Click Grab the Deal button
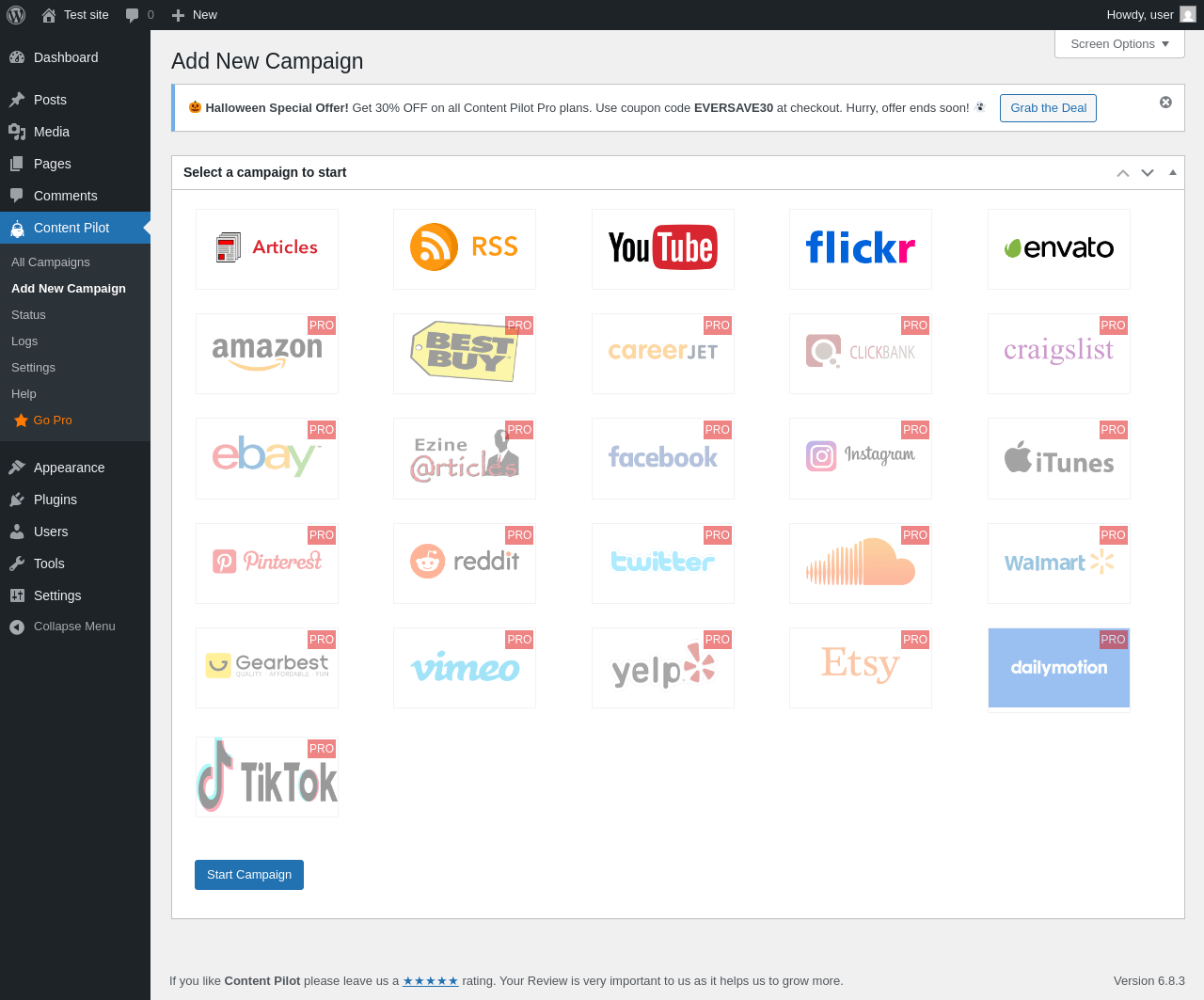1204x1000 pixels. point(1048,108)
